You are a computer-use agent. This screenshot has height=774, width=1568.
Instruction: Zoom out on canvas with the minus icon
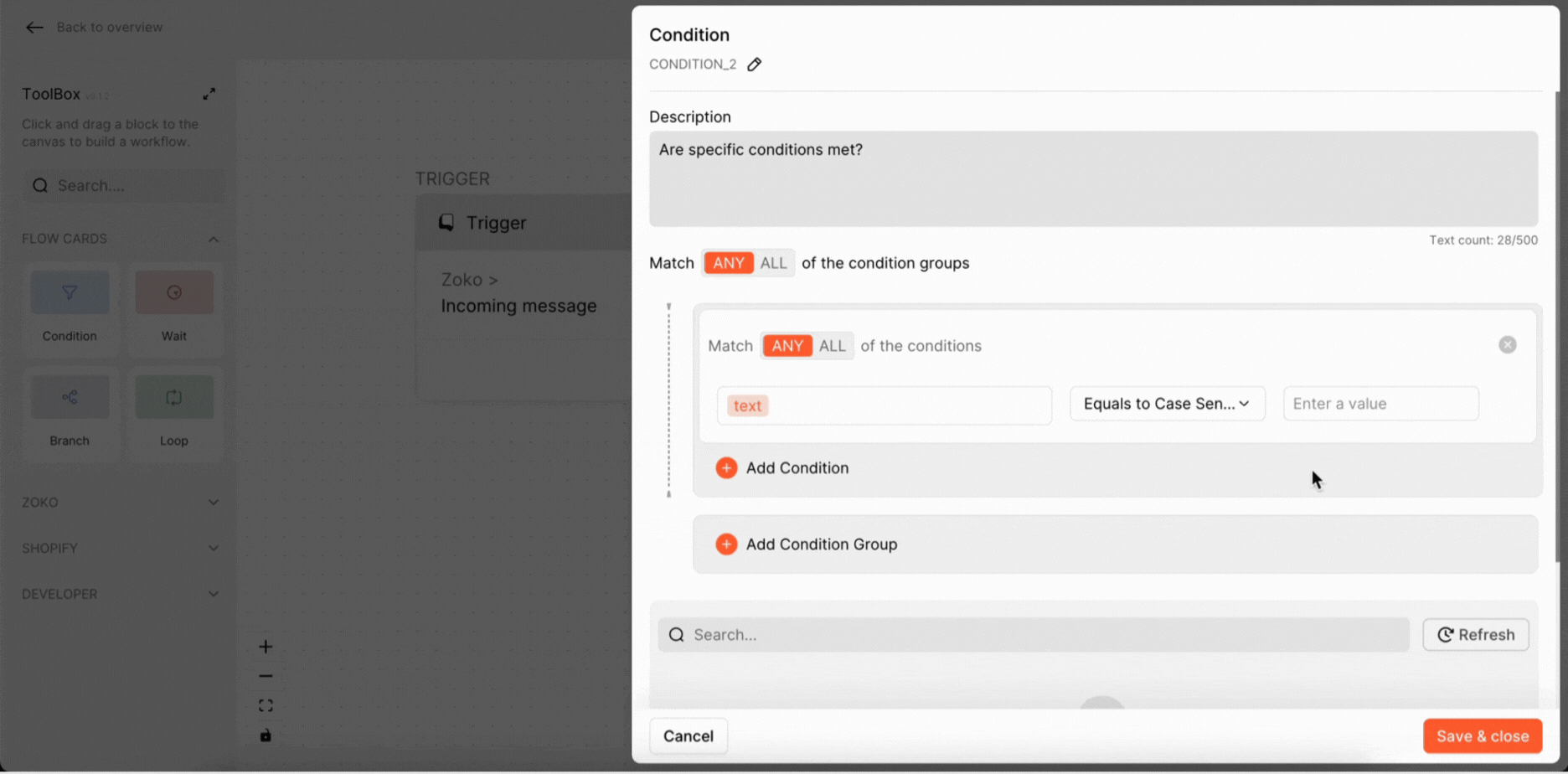[266, 676]
